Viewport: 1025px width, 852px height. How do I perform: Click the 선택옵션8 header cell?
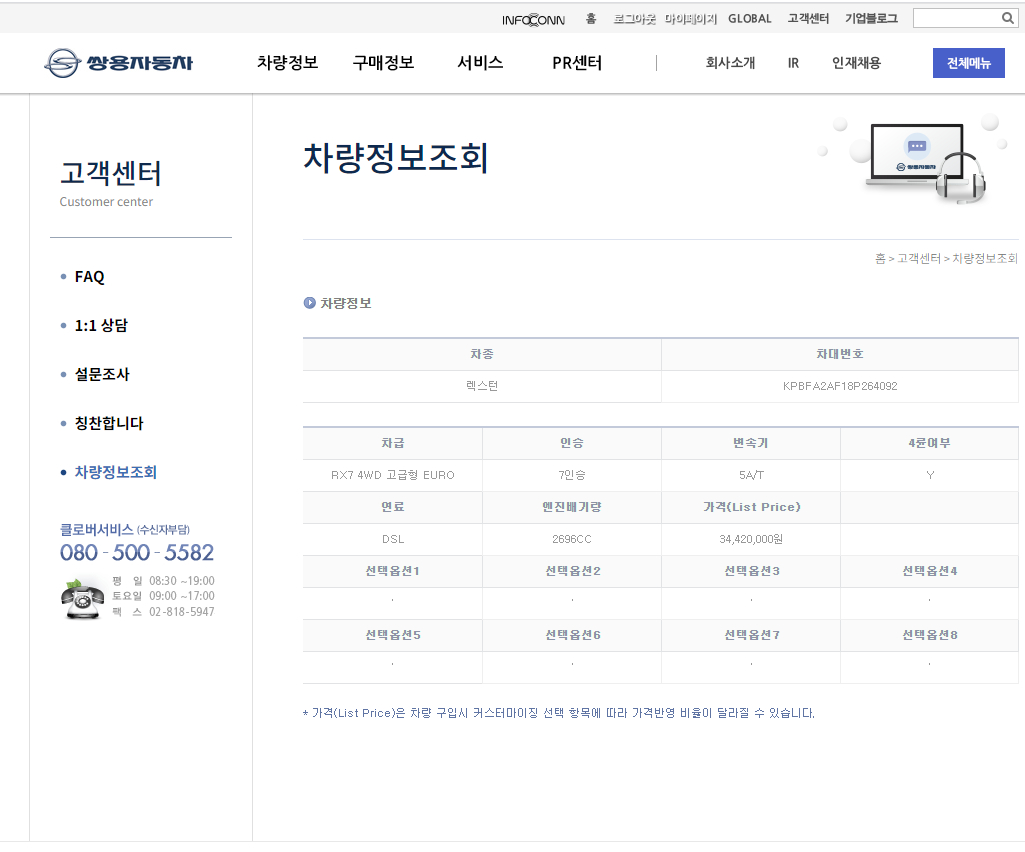[x=930, y=636]
